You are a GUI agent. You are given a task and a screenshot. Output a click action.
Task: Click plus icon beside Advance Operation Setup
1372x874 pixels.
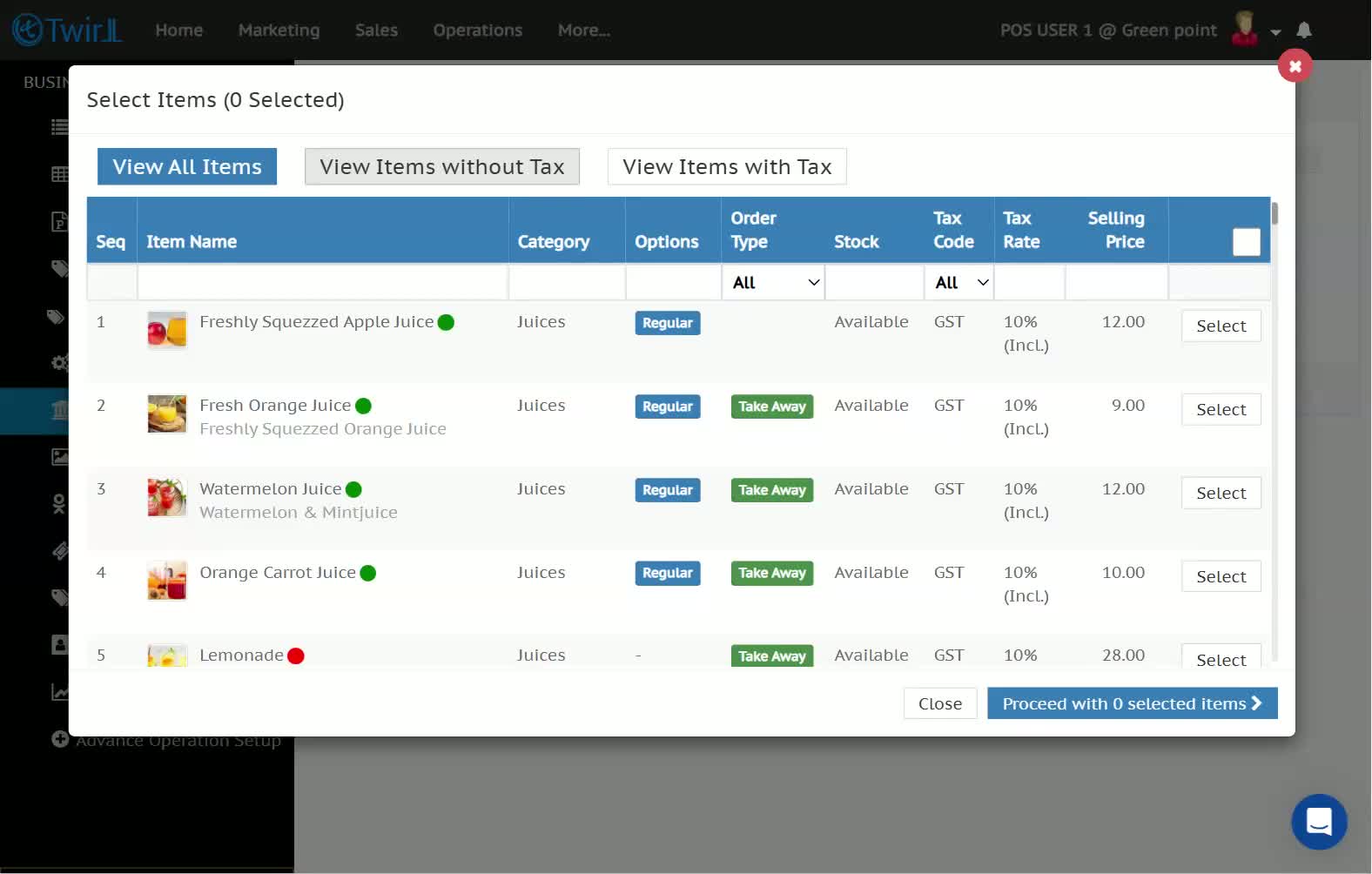(60, 739)
